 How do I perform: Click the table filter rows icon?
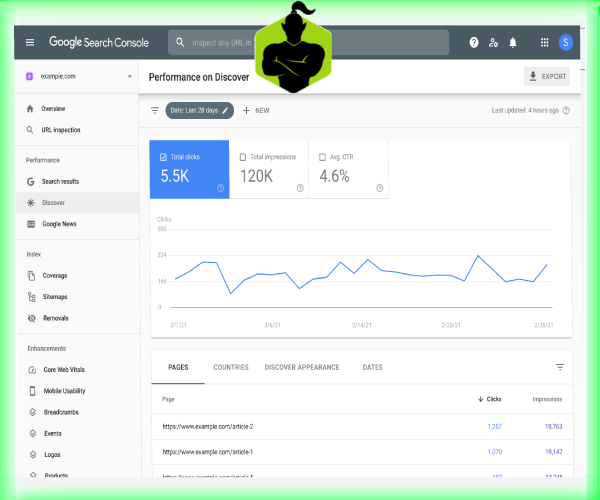[559, 367]
